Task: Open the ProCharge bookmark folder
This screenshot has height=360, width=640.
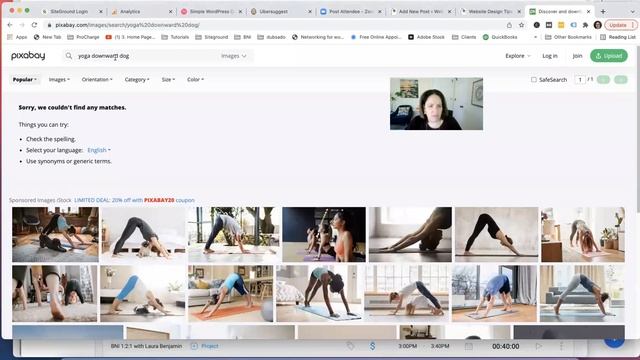Action: coord(83,37)
